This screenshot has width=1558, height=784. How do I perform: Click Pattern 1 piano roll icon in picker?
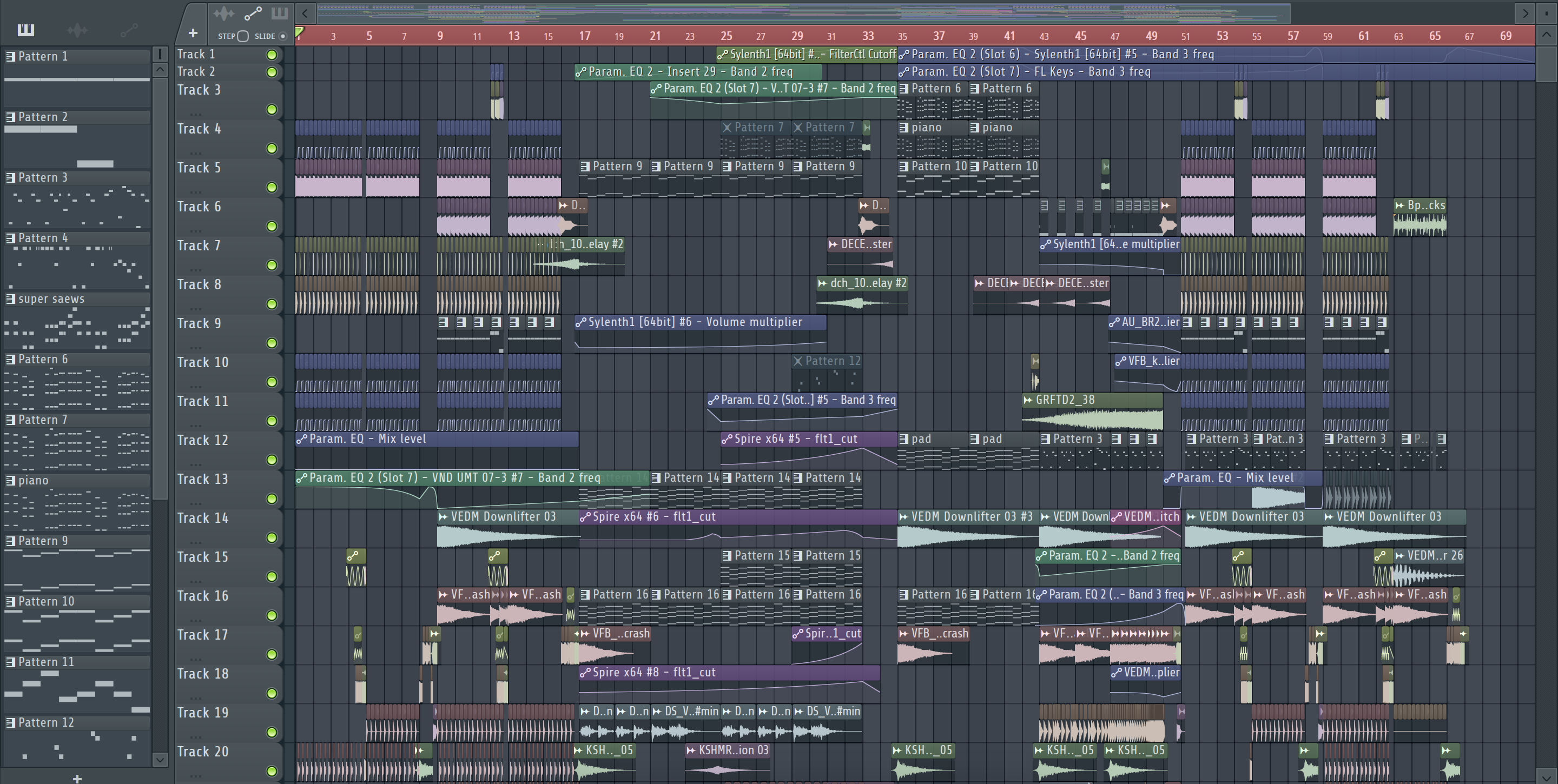(10, 56)
